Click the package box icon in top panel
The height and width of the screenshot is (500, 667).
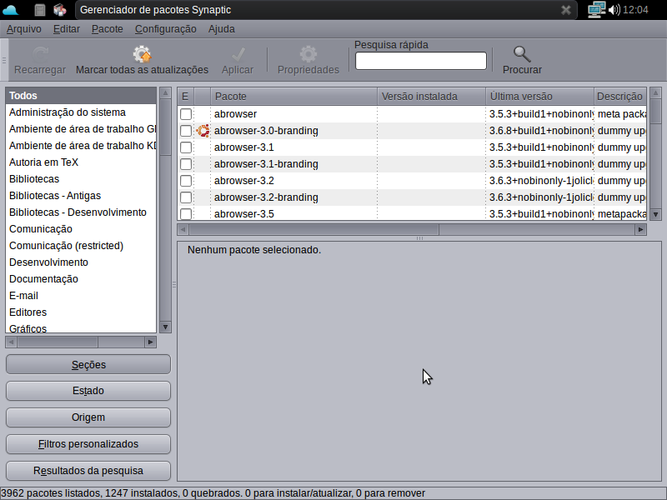point(60,9)
